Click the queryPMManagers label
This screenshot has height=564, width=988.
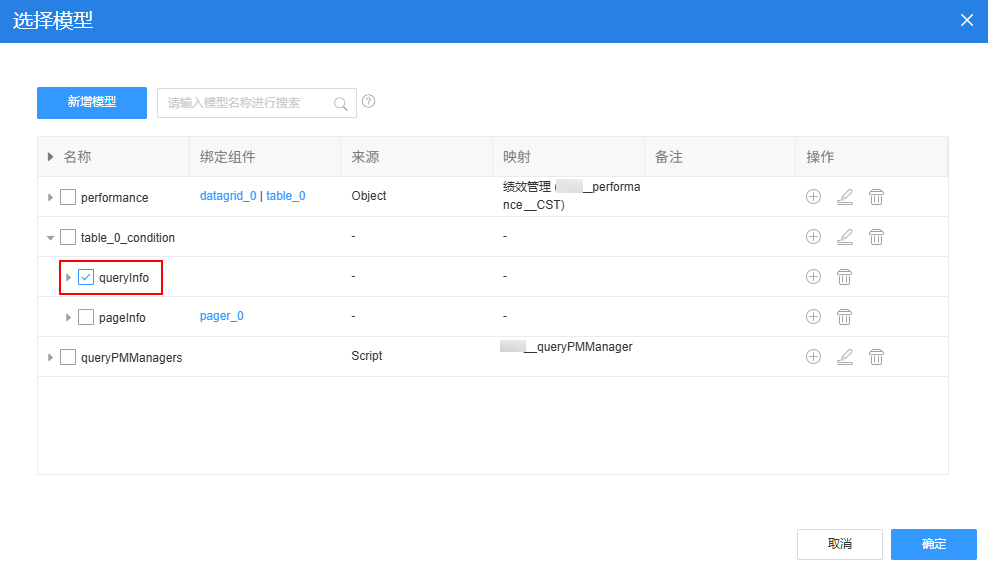(132, 358)
